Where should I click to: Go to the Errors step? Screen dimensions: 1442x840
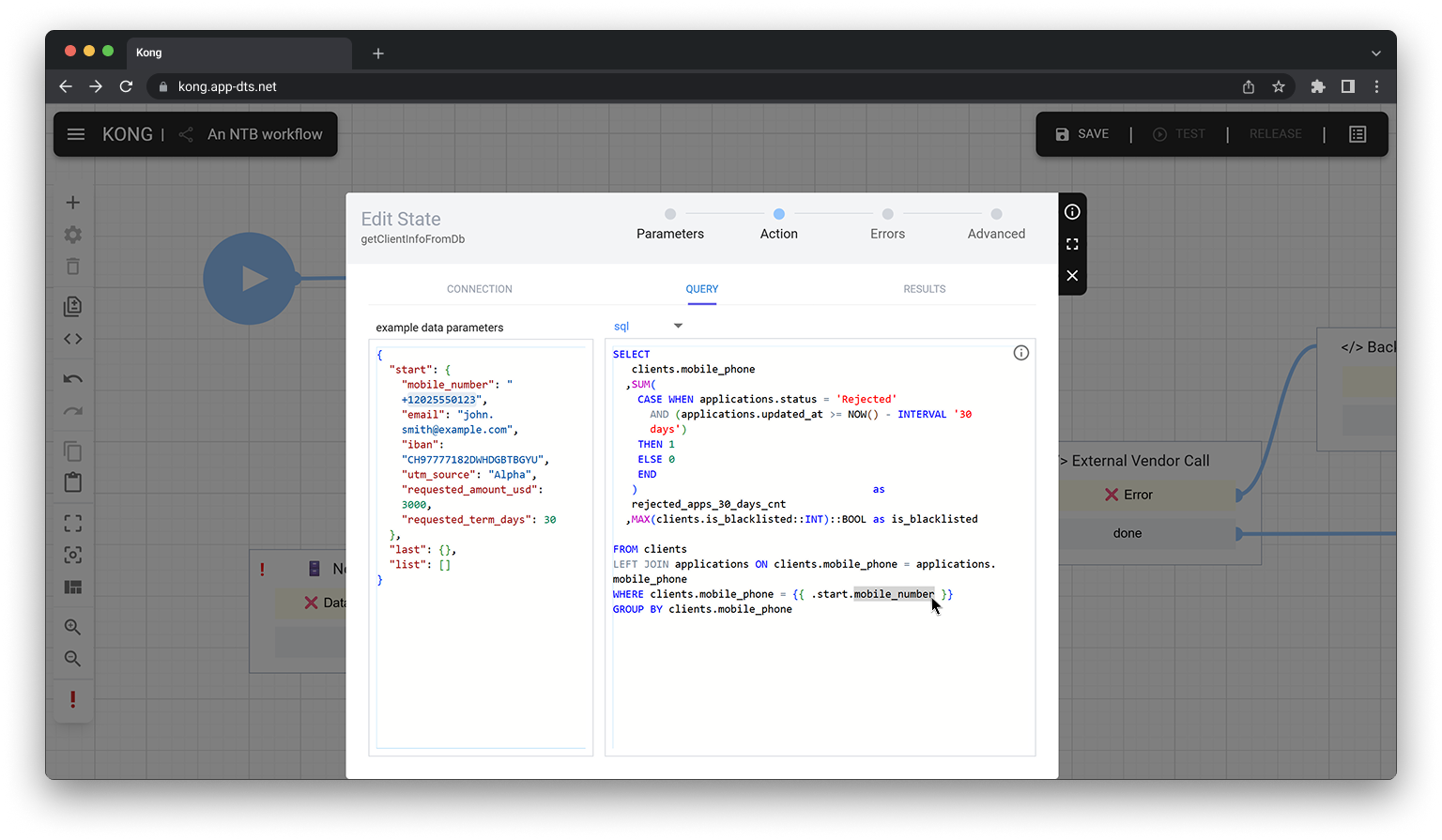click(x=888, y=225)
